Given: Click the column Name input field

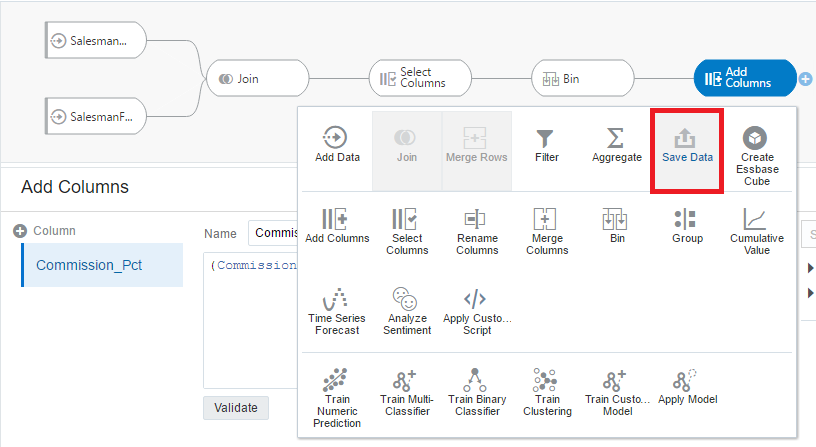Looking at the screenshot, I should pos(273,233).
